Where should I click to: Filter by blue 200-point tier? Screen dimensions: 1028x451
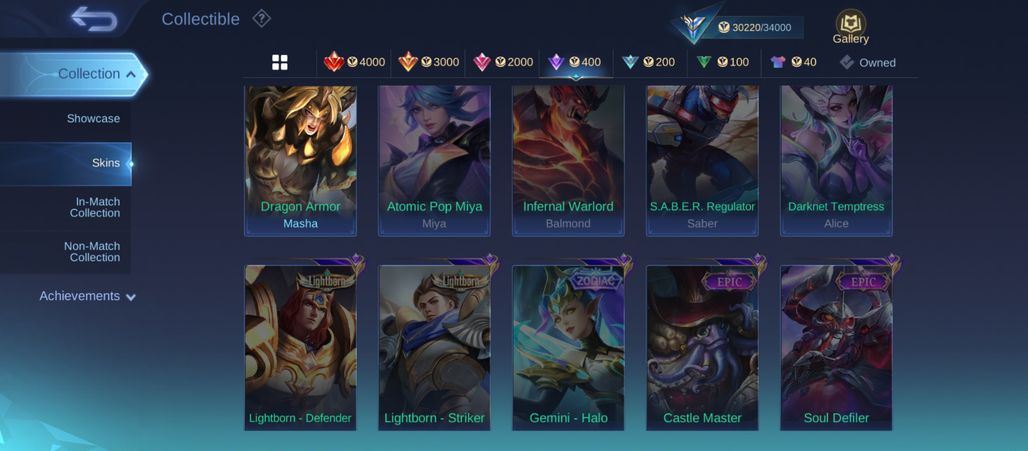pos(648,62)
